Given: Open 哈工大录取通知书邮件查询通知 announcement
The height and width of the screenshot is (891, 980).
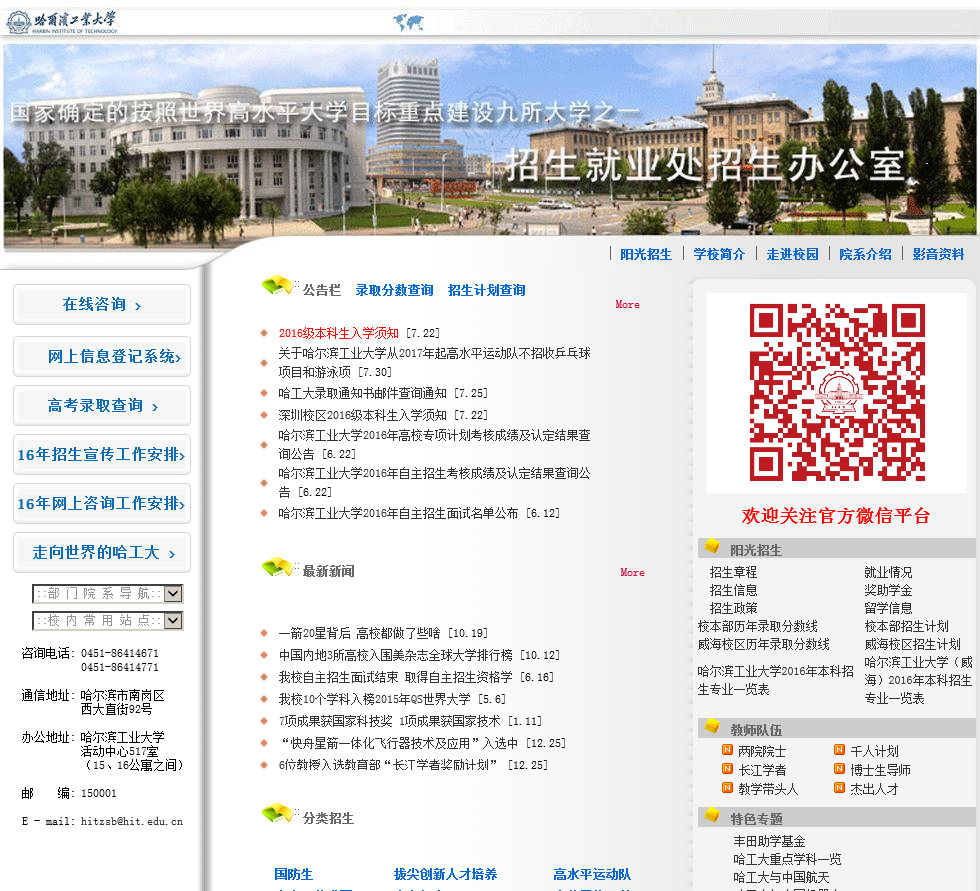Looking at the screenshot, I should tap(362, 393).
